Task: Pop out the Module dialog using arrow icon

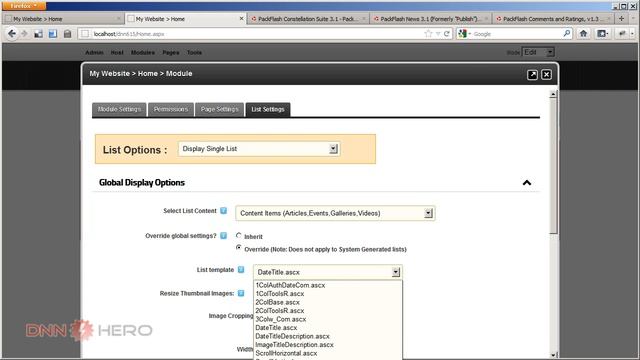Action: click(532, 74)
